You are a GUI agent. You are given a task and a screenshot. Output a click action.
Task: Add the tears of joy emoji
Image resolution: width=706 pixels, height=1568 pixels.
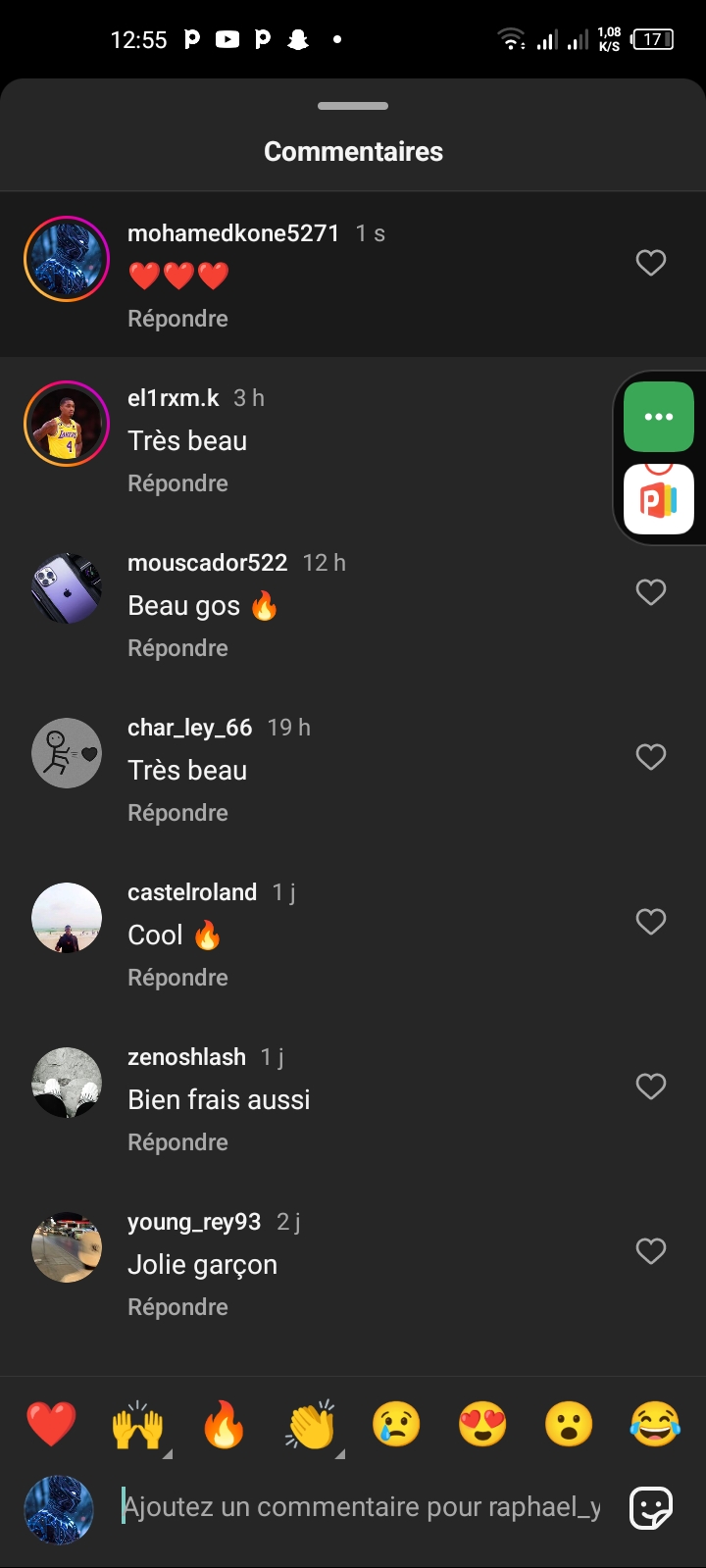pyautogui.click(x=655, y=1425)
